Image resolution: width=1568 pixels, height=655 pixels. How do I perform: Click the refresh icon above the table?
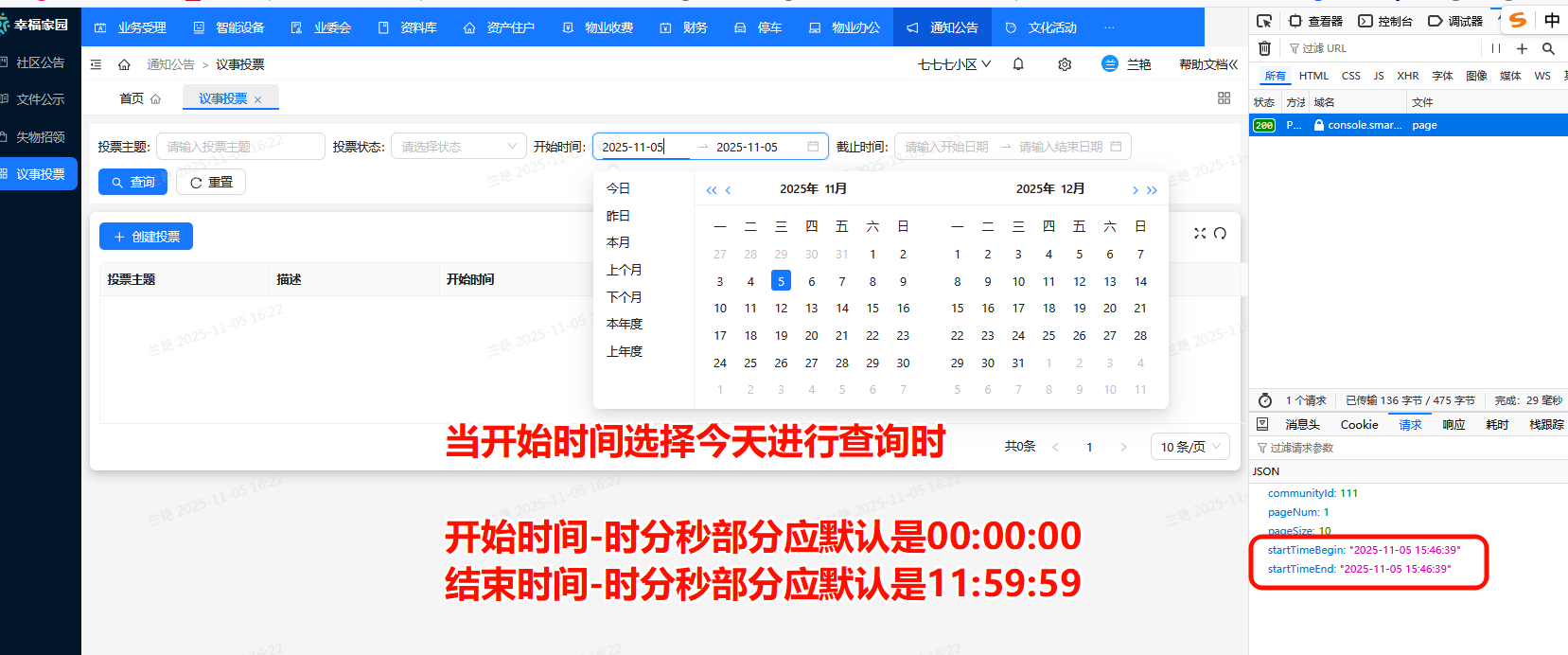(1221, 233)
